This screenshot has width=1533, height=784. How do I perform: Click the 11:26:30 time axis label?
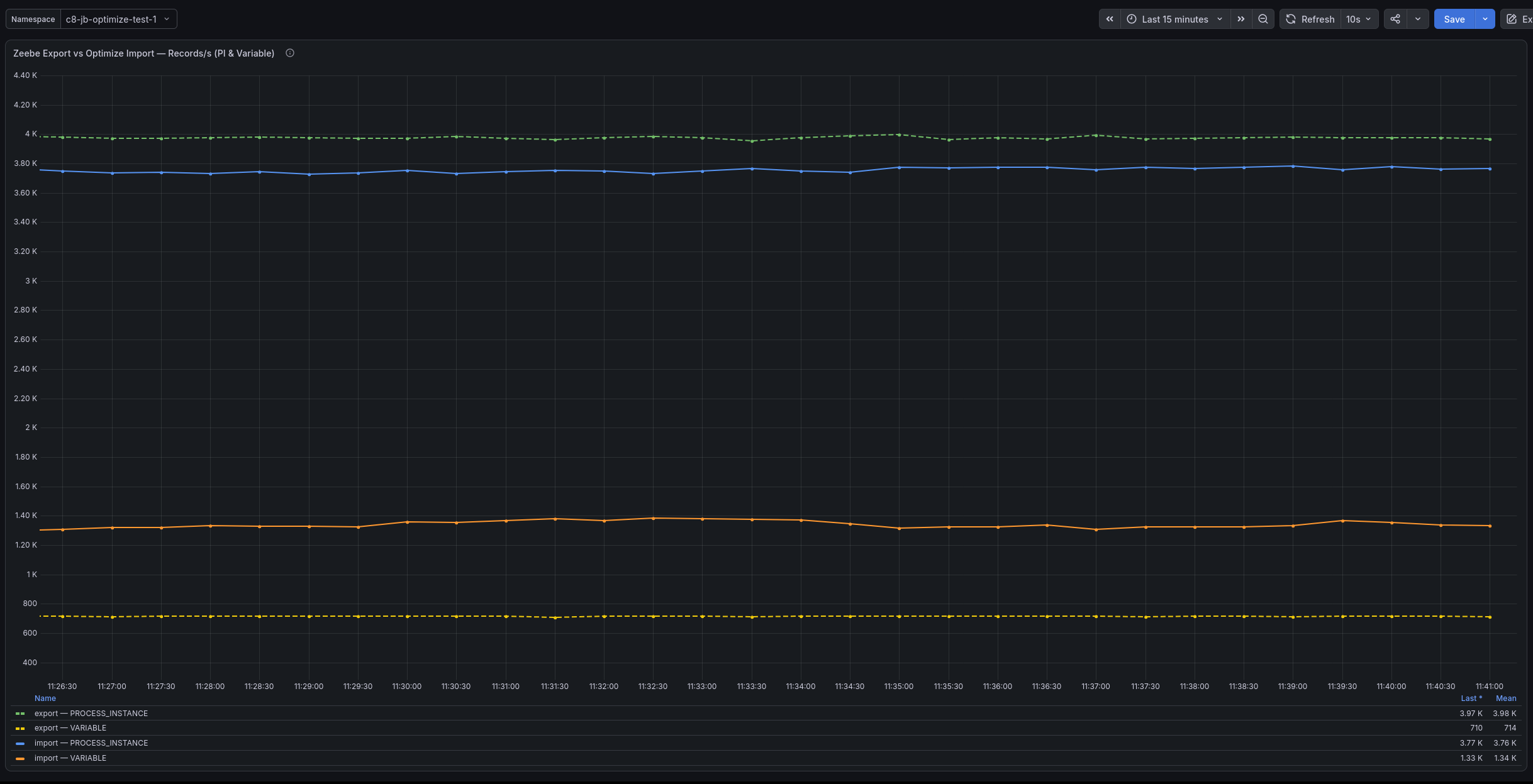[x=62, y=686]
